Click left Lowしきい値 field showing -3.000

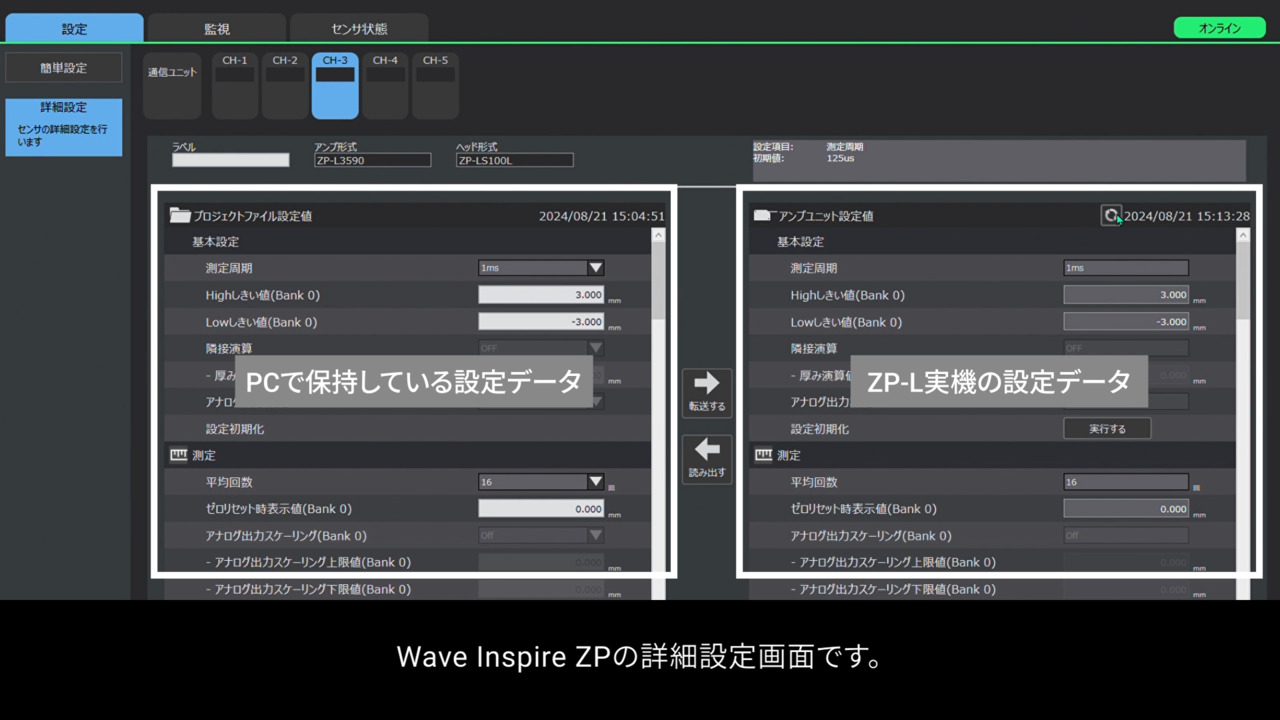tap(541, 322)
